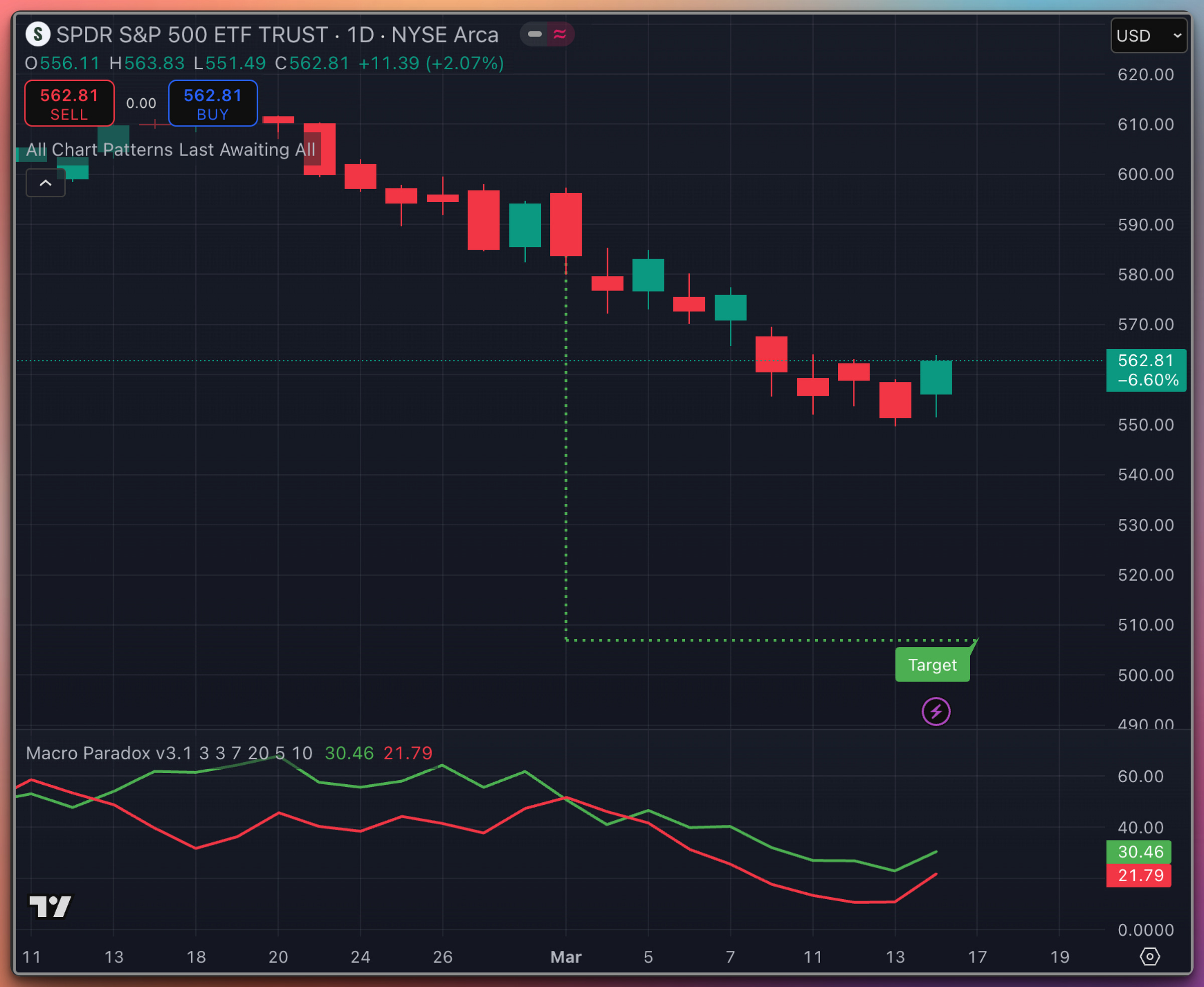
Task: Click the closing price C562.81 value
Action: click(312, 63)
